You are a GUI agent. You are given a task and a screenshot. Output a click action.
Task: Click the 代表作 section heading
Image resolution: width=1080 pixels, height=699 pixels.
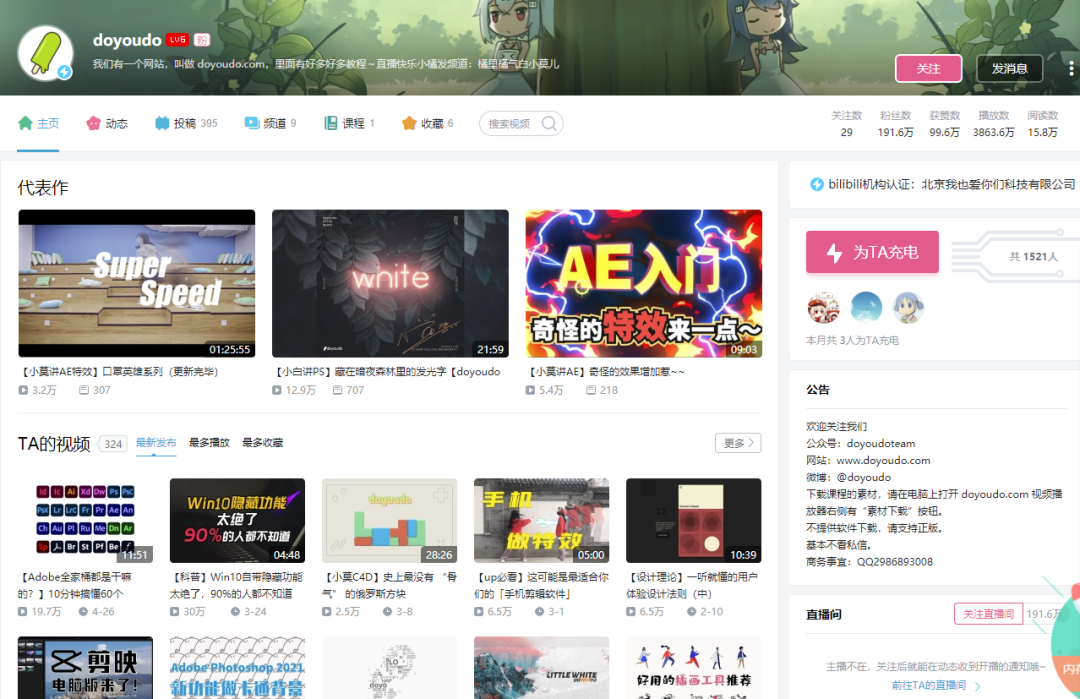click(43, 187)
